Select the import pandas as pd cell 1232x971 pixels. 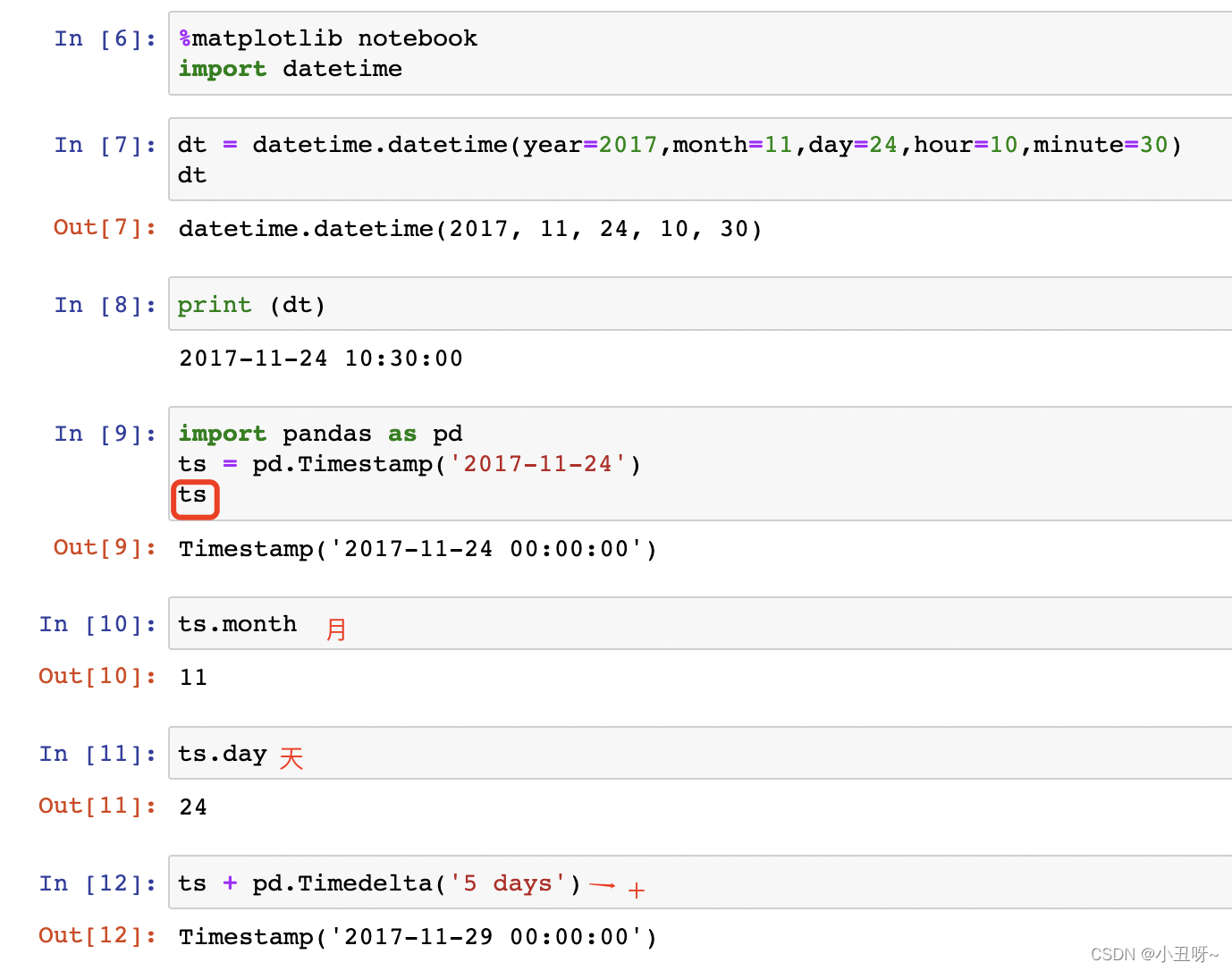(x=700, y=463)
